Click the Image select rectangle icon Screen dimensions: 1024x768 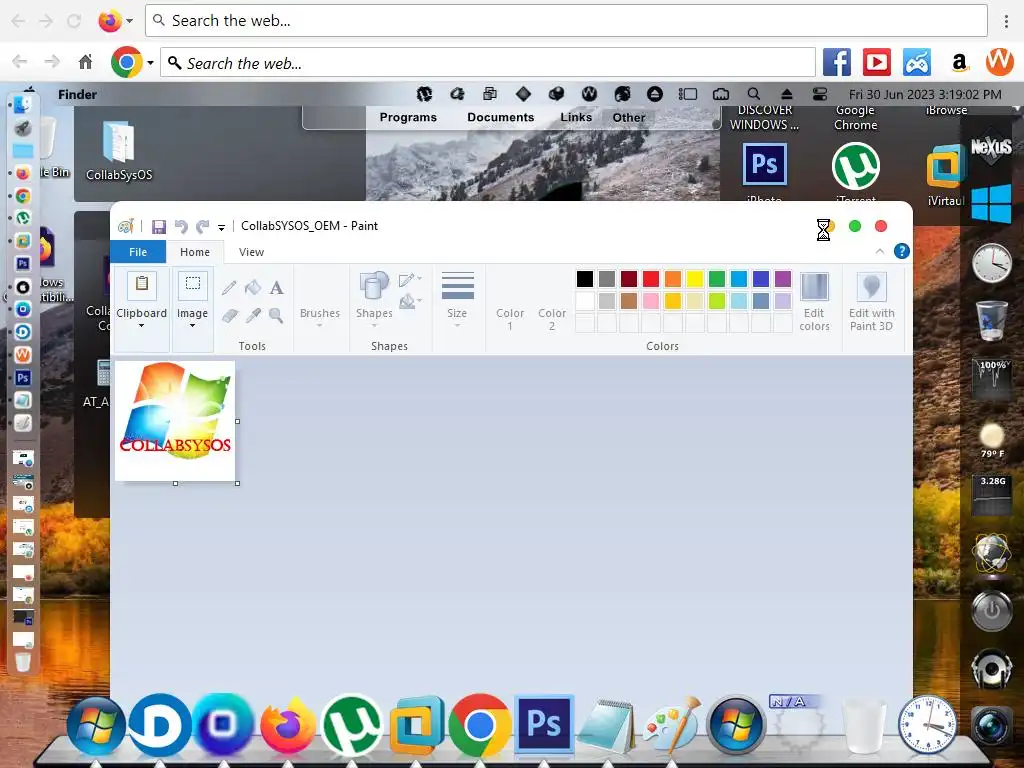click(193, 285)
